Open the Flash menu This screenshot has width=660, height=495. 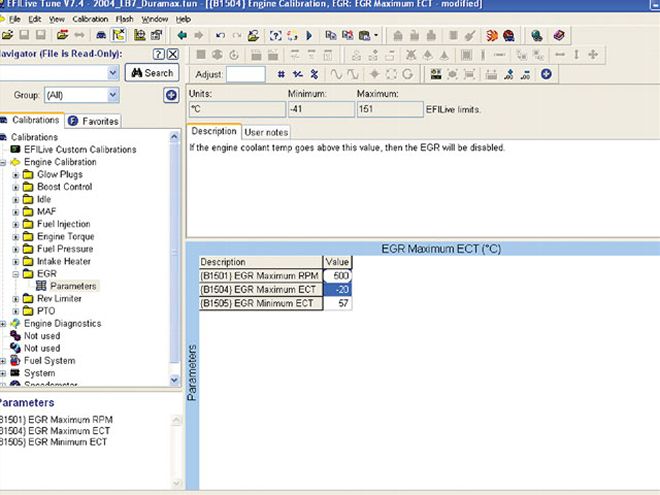pyautogui.click(x=125, y=19)
